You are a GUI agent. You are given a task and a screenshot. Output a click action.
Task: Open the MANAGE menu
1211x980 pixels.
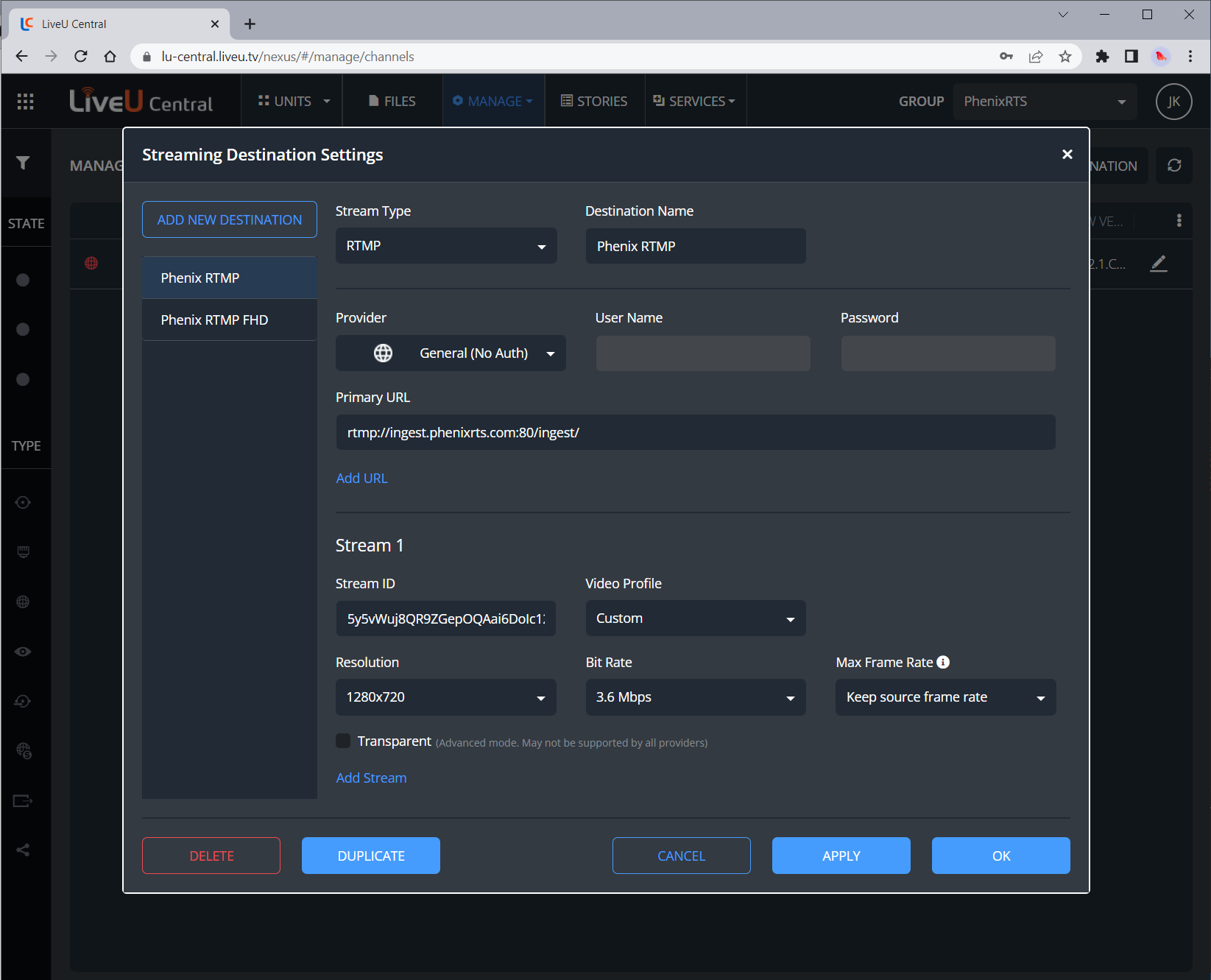tap(493, 101)
